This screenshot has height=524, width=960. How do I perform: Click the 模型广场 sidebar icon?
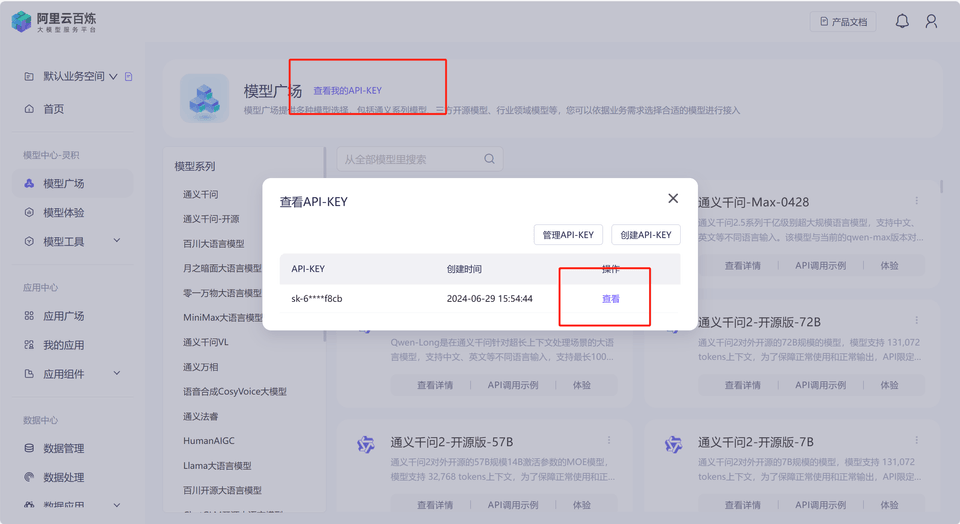click(29, 184)
